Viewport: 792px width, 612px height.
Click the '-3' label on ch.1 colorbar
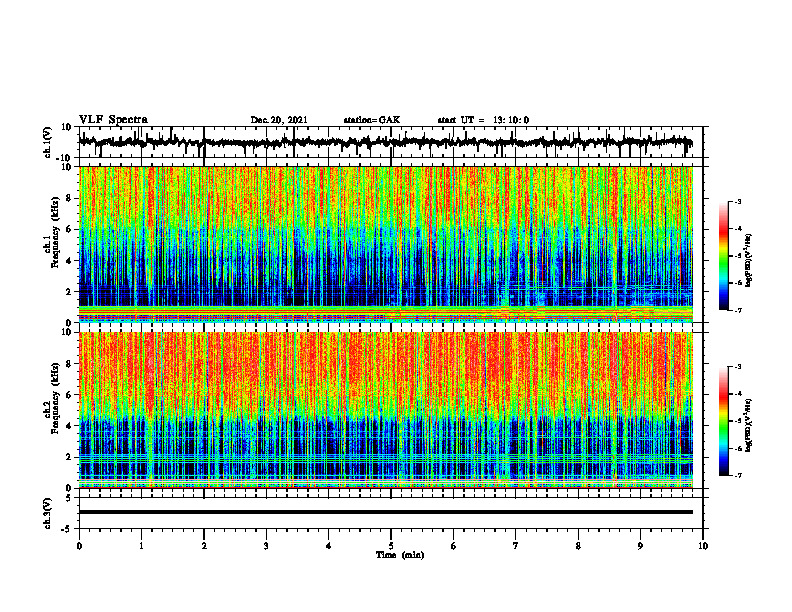737,202
